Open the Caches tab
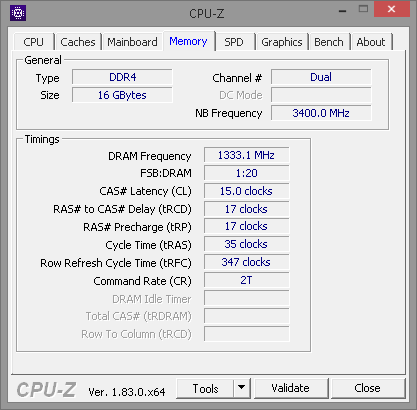The image size is (417, 410). point(78,42)
